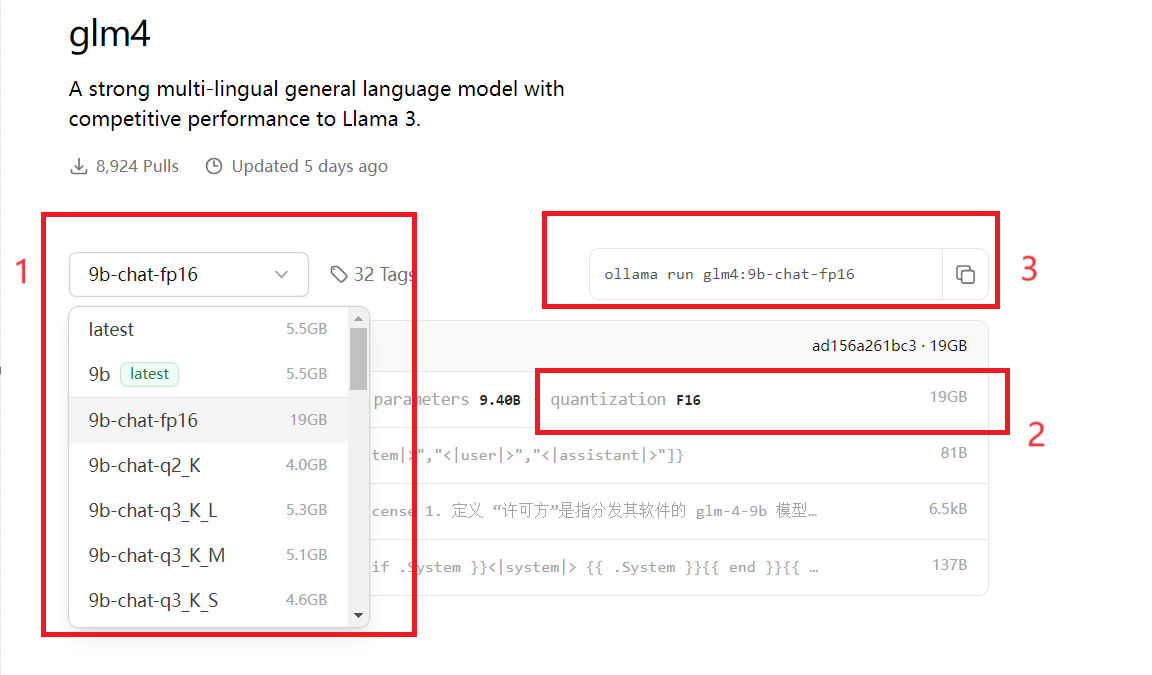Open the params row with assistant tokens
The height and width of the screenshot is (675, 1152).
point(678,455)
